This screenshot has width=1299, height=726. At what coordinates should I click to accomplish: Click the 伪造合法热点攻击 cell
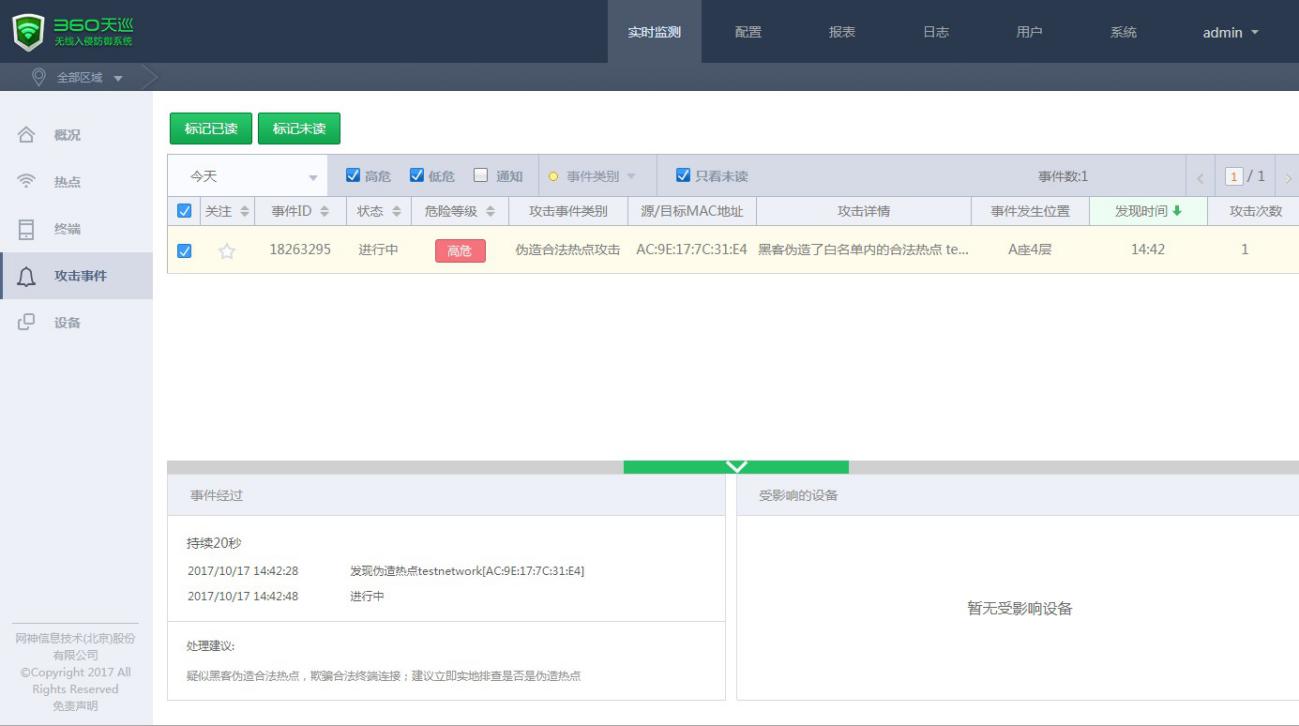point(568,250)
